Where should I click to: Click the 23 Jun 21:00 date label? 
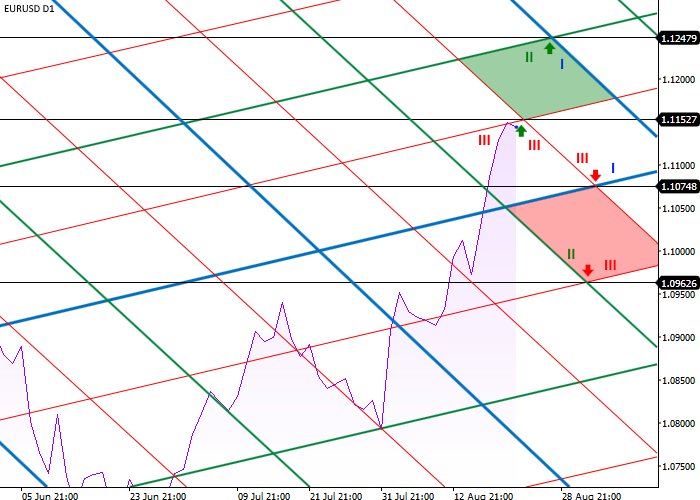click(x=158, y=496)
